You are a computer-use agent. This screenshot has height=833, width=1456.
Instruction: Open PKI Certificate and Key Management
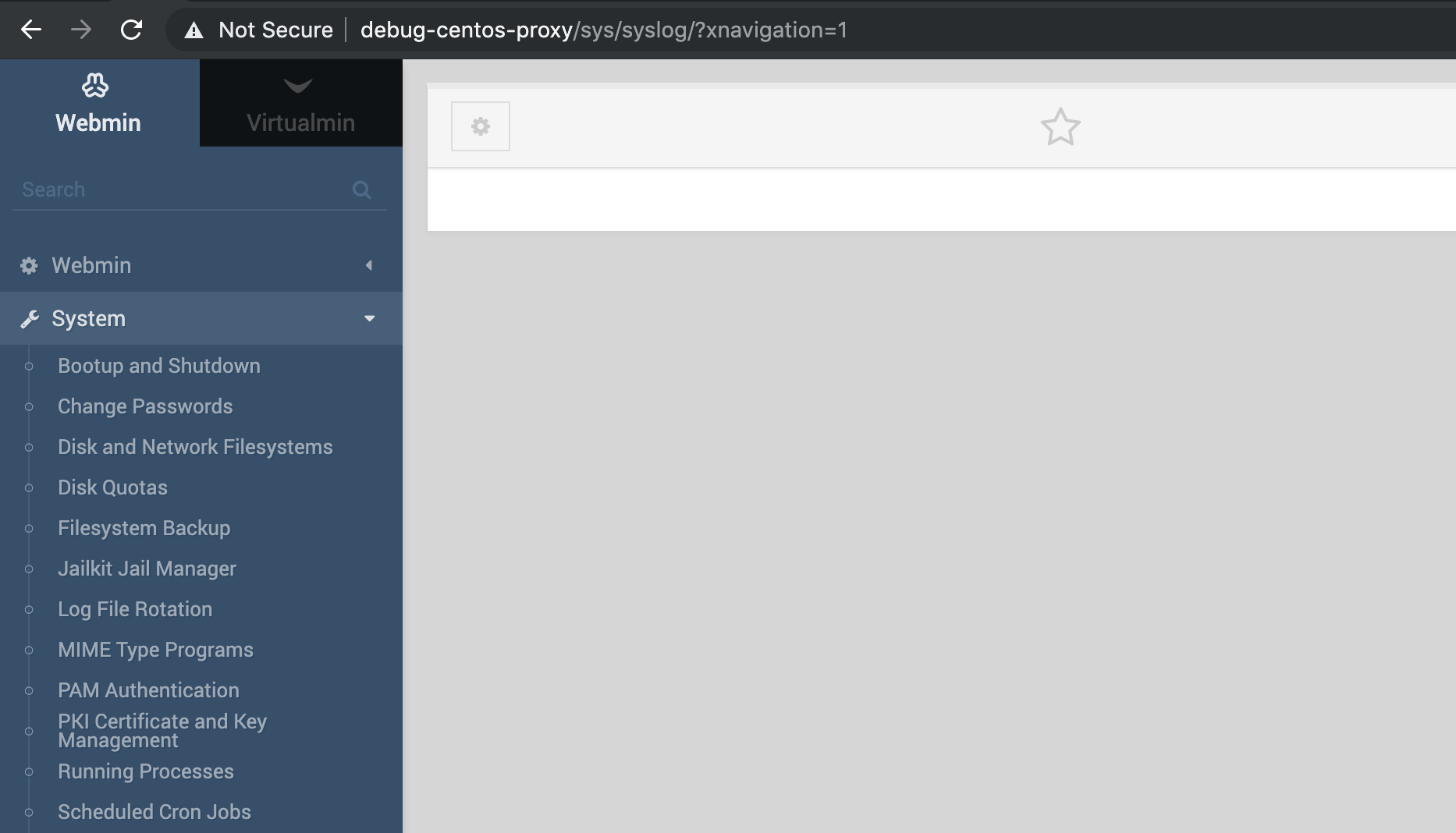[162, 731]
